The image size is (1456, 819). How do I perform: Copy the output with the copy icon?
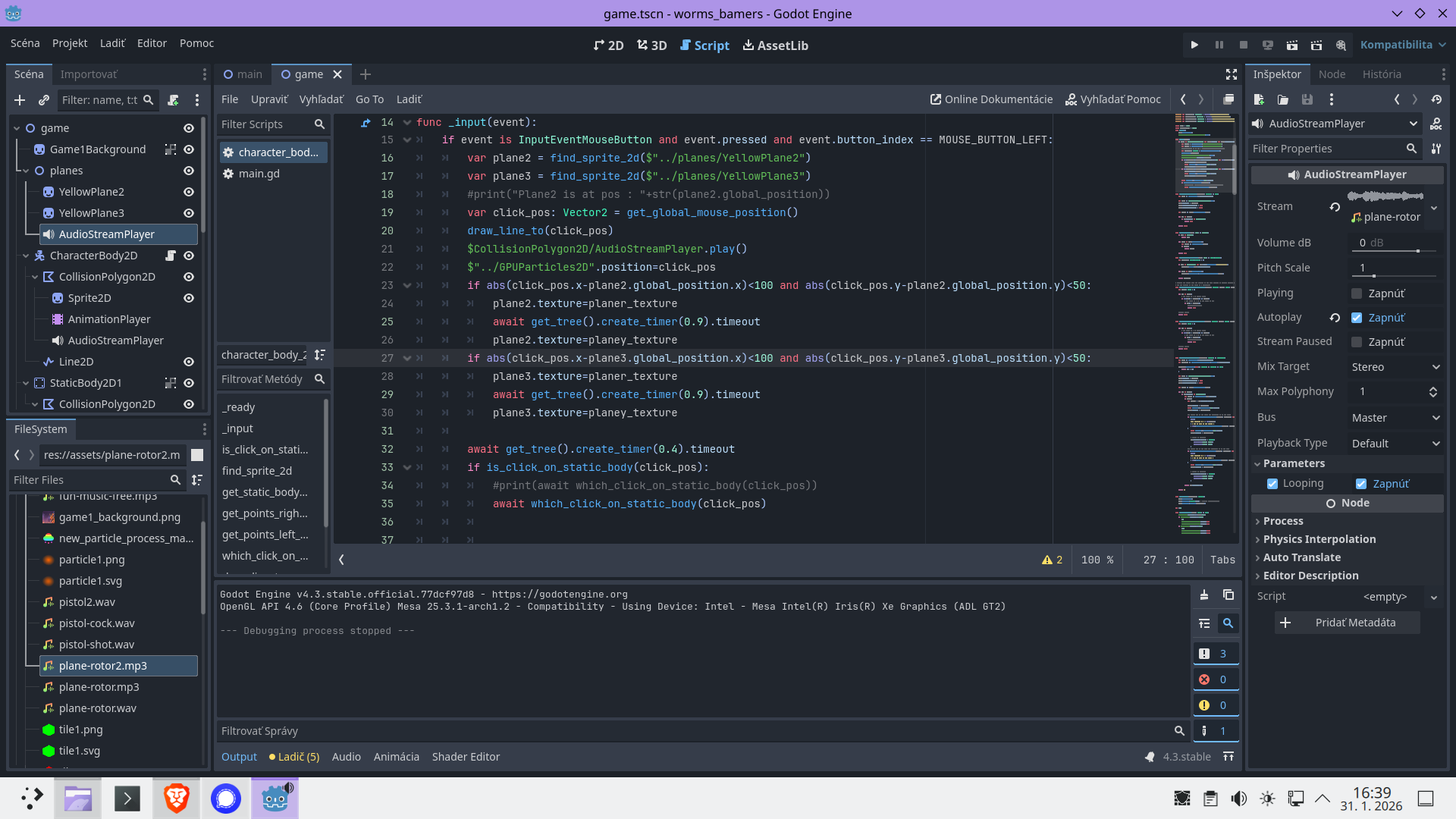coord(1228,595)
